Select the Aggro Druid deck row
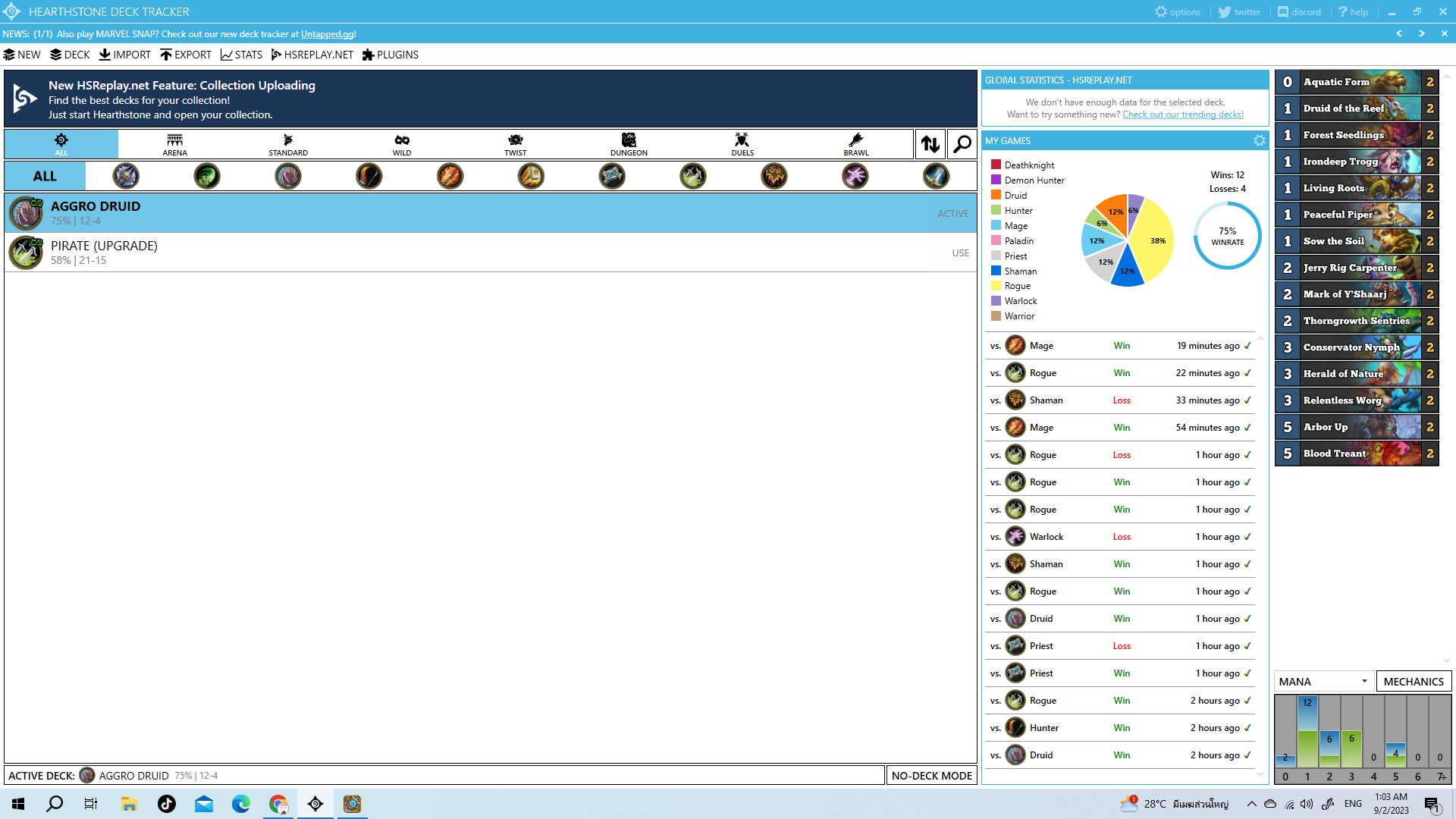1456x819 pixels. click(x=490, y=213)
